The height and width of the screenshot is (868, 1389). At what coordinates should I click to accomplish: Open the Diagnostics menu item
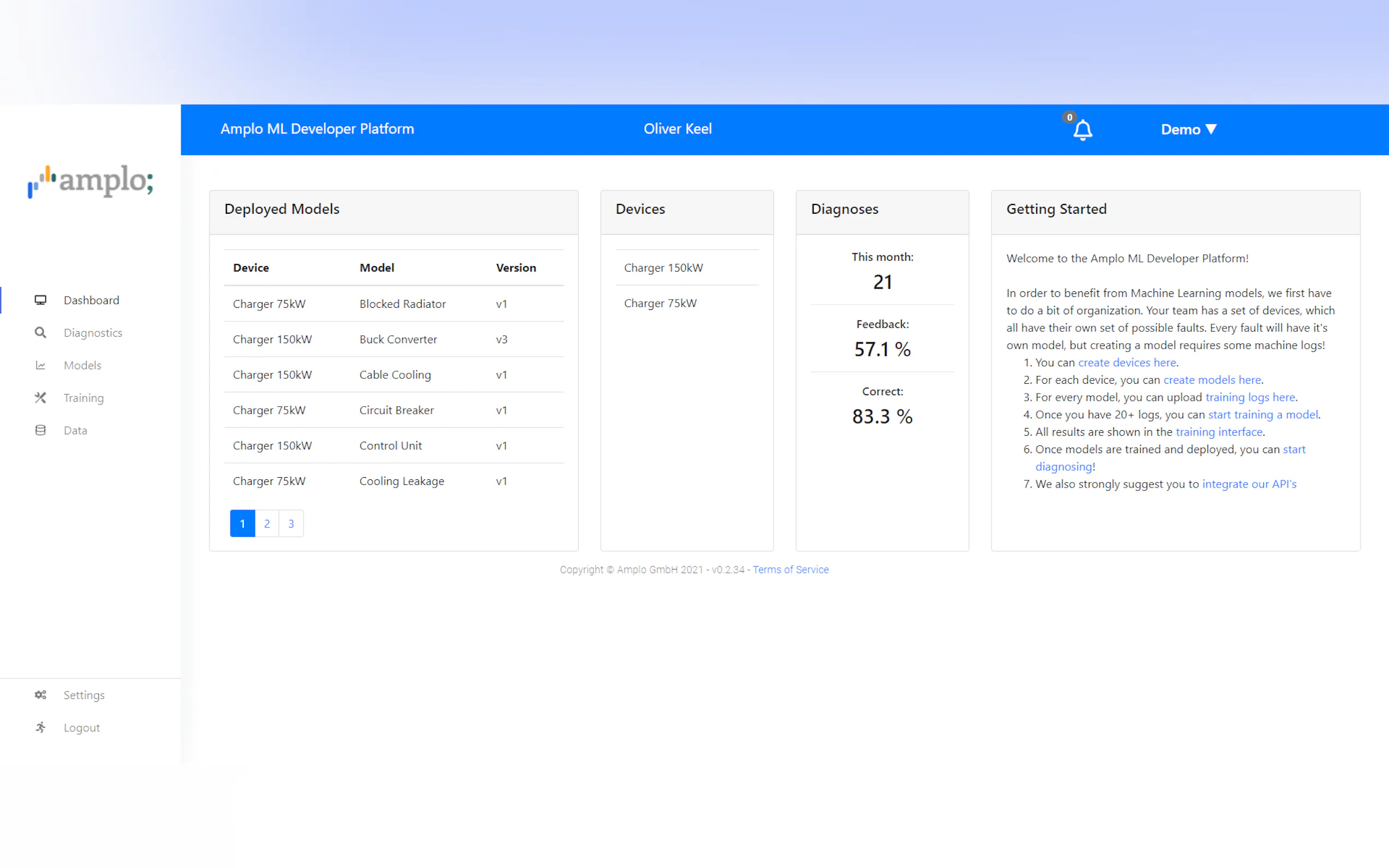(x=93, y=333)
